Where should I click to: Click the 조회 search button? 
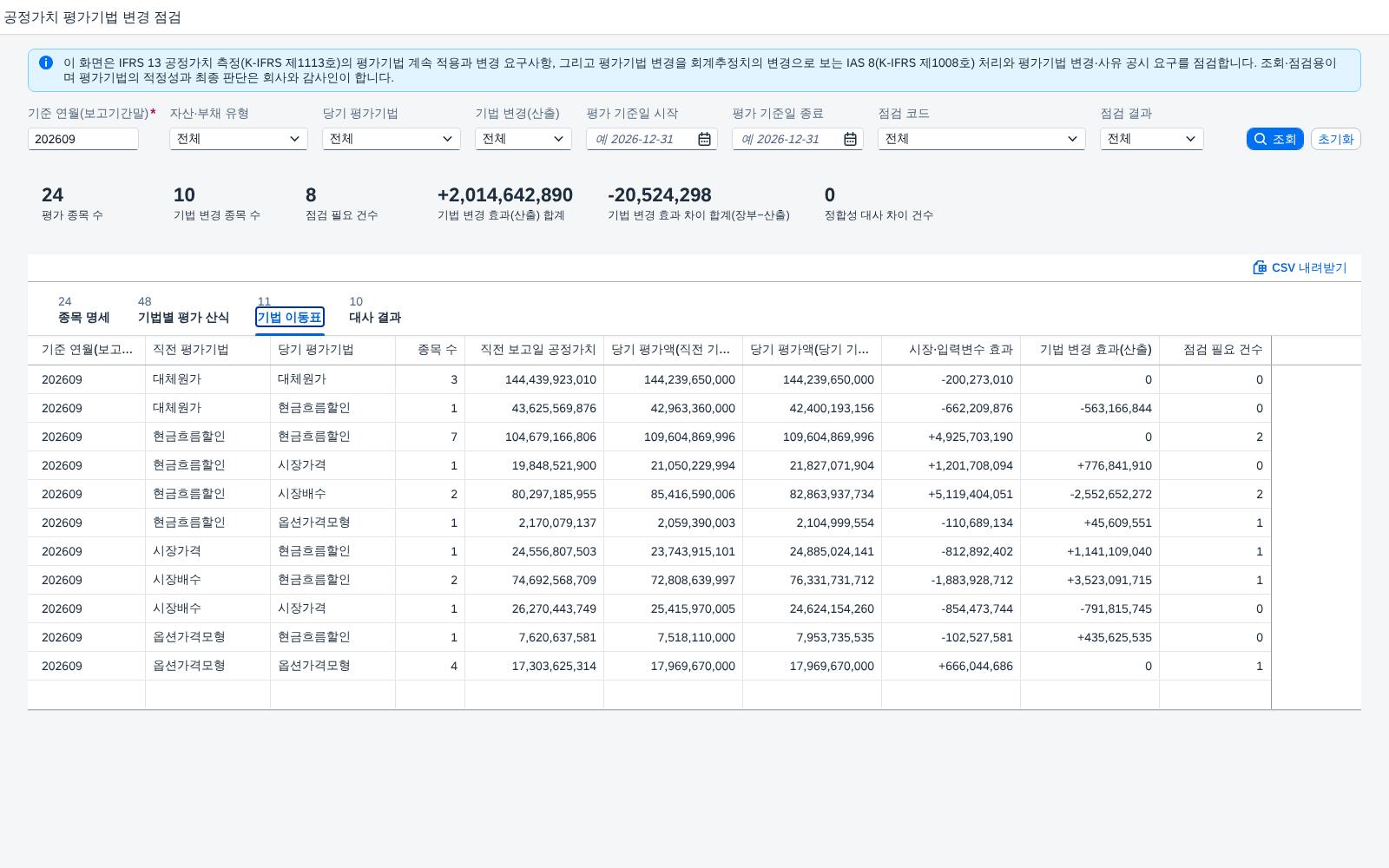point(1274,139)
